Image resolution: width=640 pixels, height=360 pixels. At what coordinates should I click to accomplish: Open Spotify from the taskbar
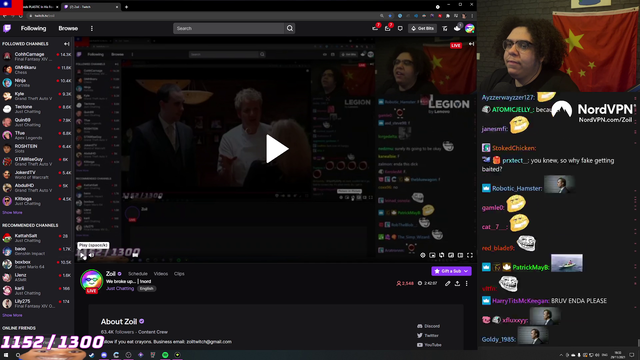pyautogui.click(x=165, y=355)
